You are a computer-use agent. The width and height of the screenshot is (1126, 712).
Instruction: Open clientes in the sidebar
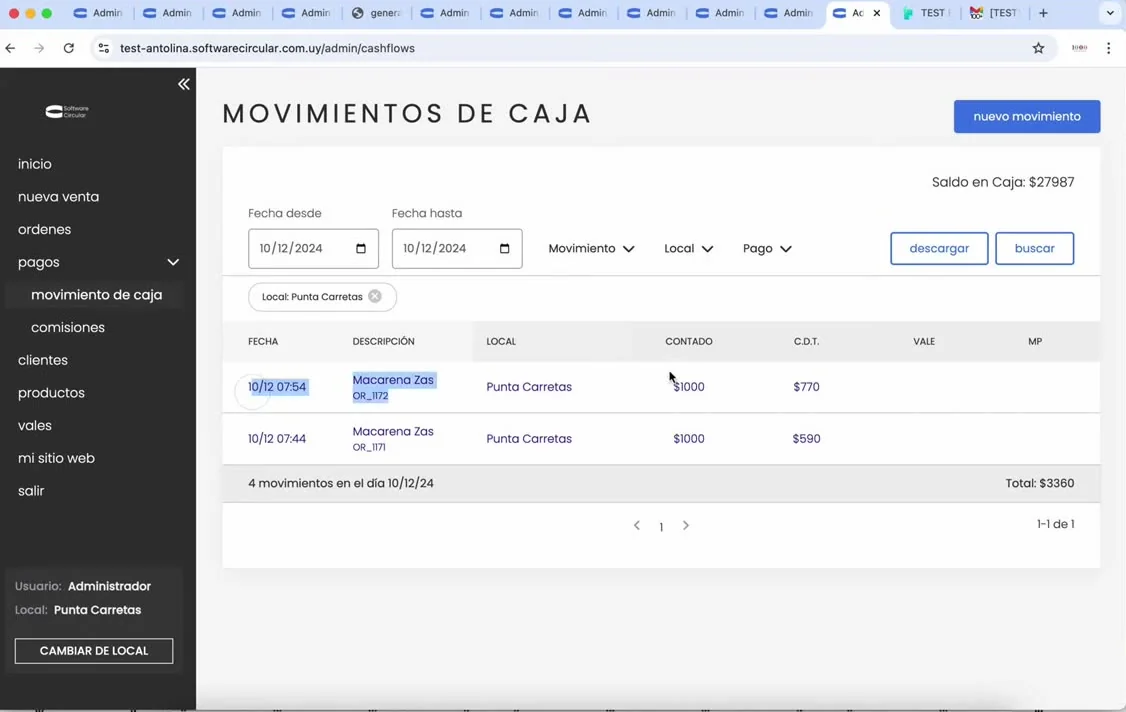42,360
